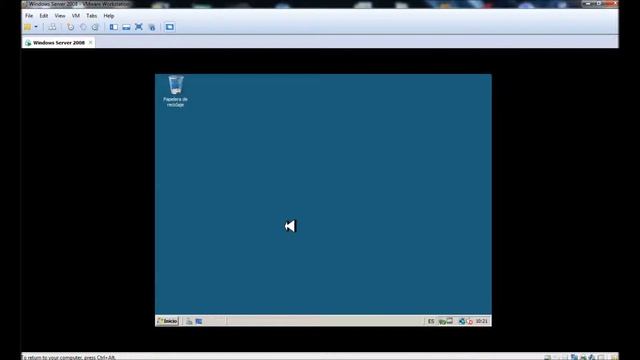Close the Windows Server 2008 tab

pyautogui.click(x=90, y=42)
